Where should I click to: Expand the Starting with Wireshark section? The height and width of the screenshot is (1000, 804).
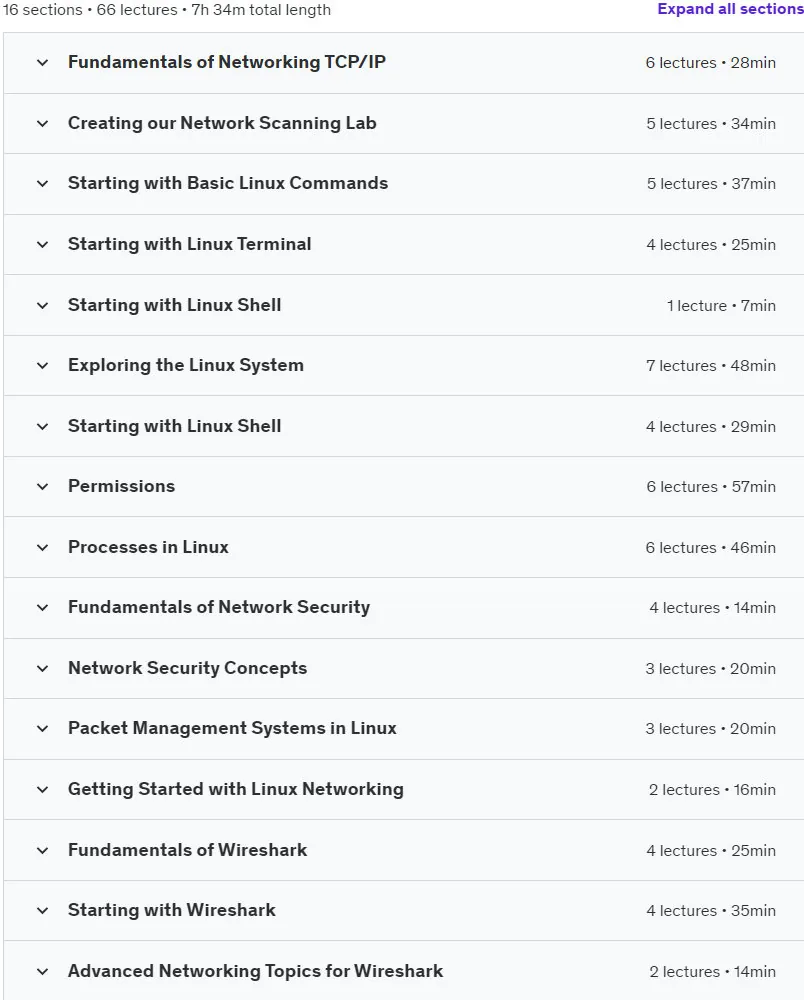[x=404, y=911]
